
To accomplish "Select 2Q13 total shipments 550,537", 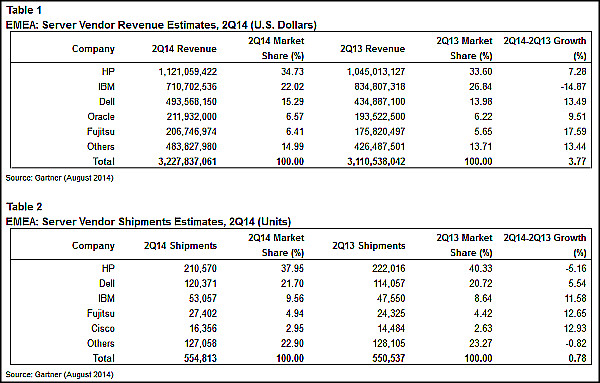I will [389, 358].
